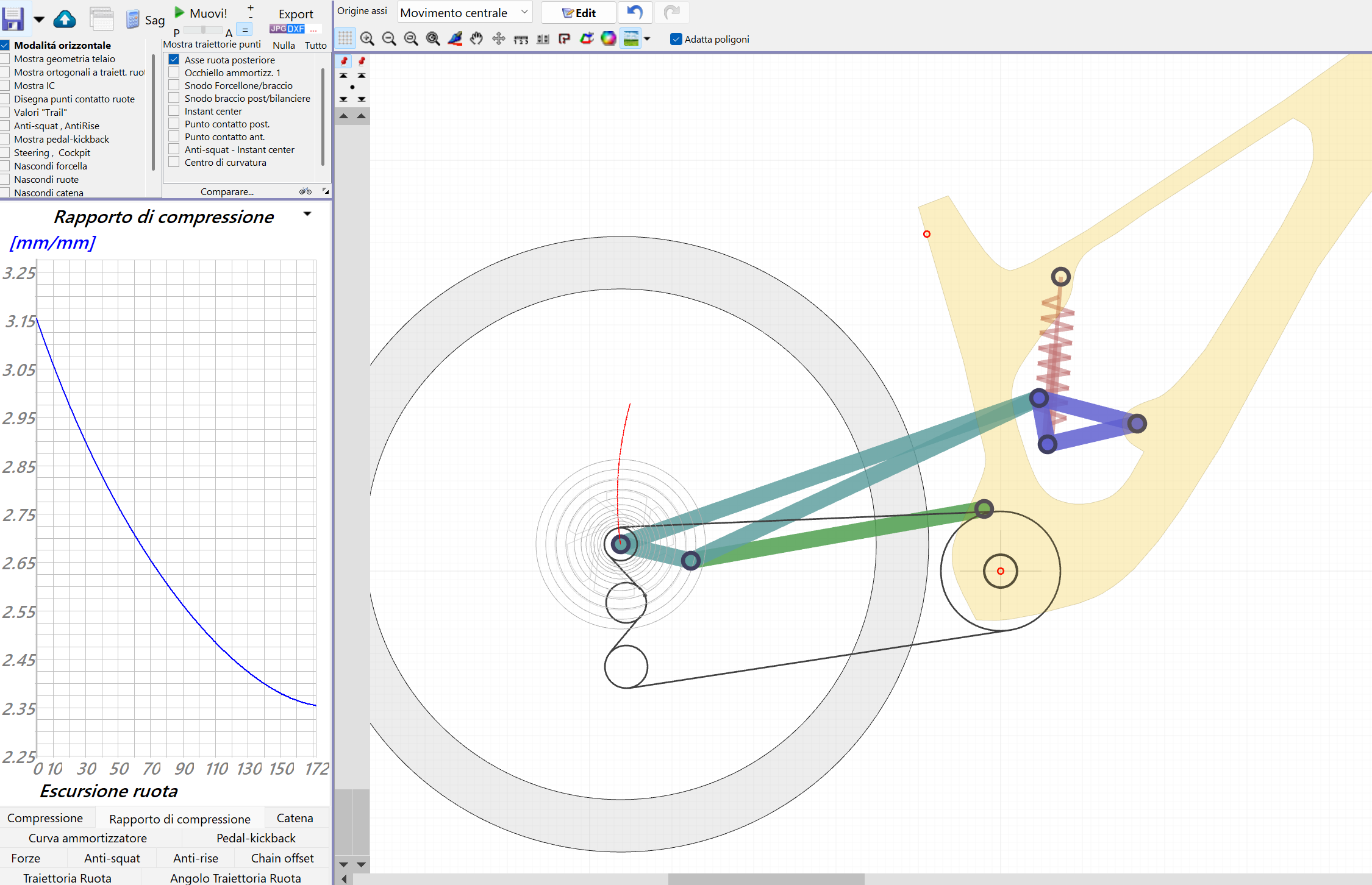Screen dimensions: 1372x885
Task: Enable Anti-squat, AntiRise checkbox
Action: 5,126
